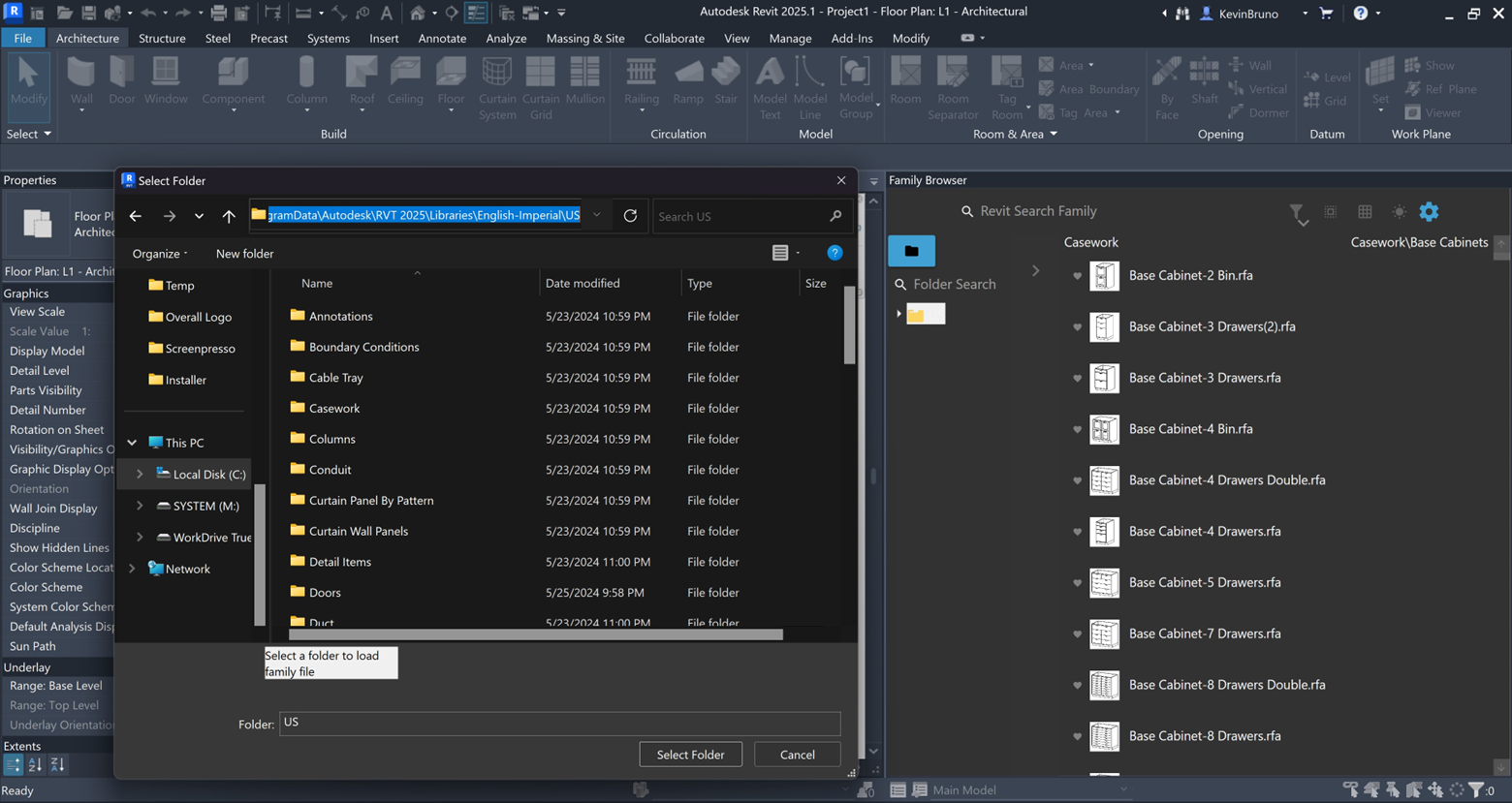Open the Massing & Site tab
Screen dimensions: 1512x803
[x=585, y=38]
